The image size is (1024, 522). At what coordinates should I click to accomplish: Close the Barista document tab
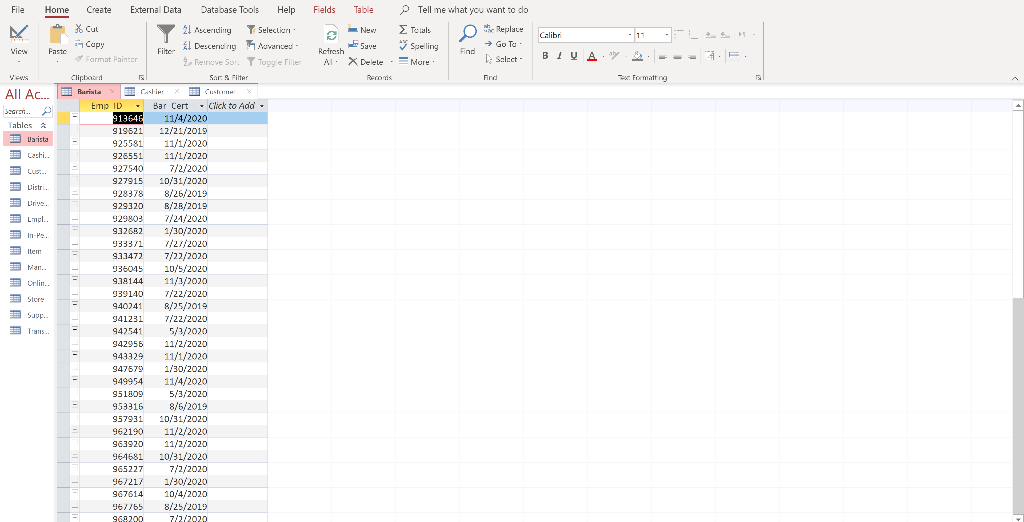coord(112,91)
